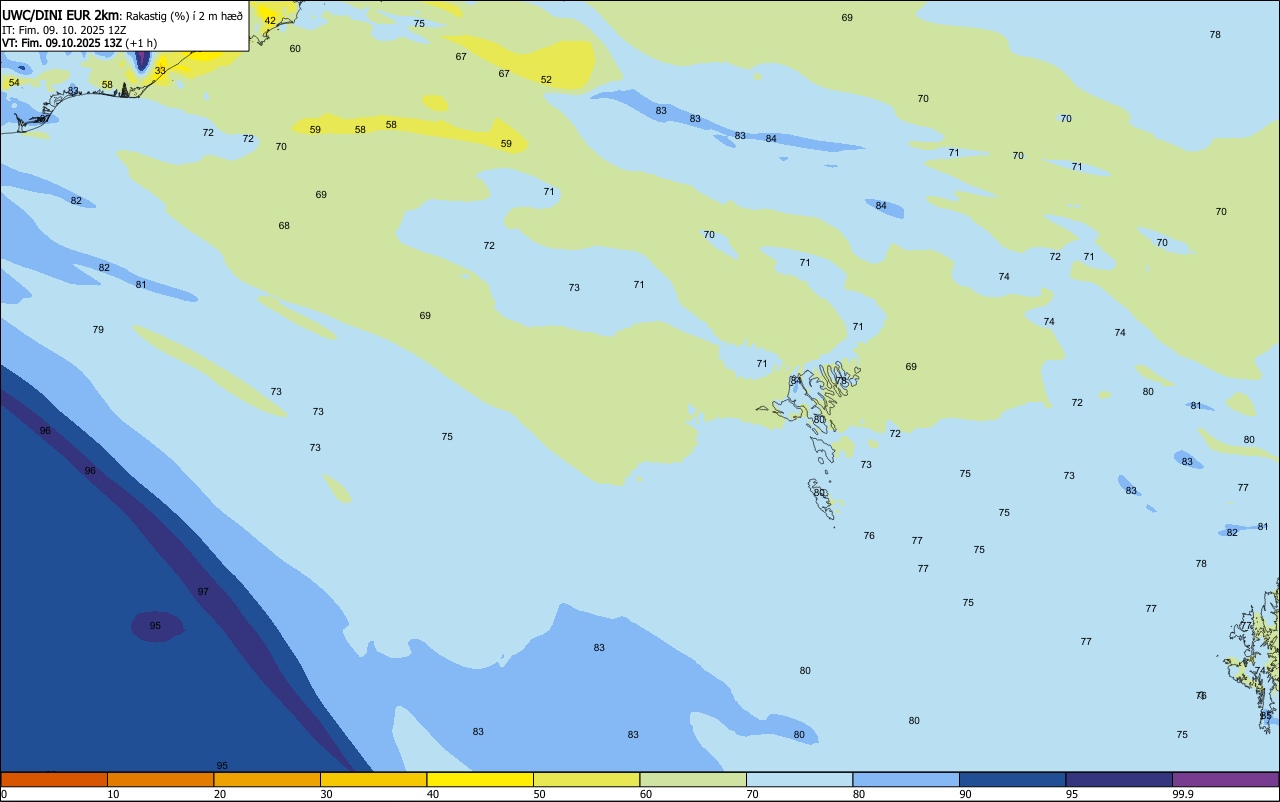Select the '(+1 h)' forecast offset text

(x=141, y=43)
